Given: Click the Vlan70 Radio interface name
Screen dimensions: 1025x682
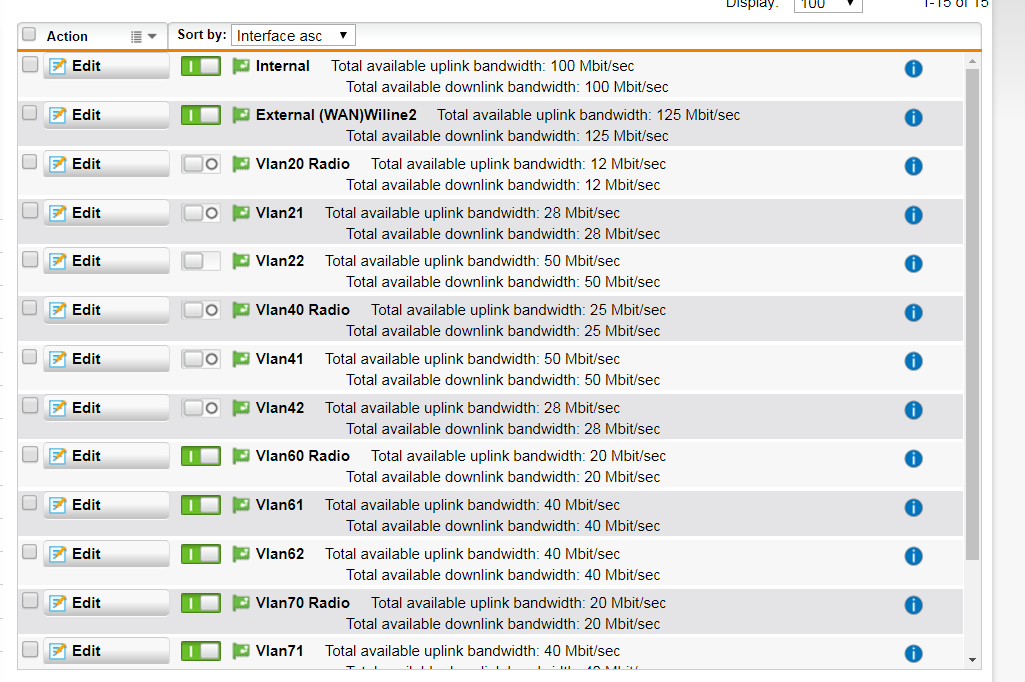Looking at the screenshot, I should click(303, 603).
